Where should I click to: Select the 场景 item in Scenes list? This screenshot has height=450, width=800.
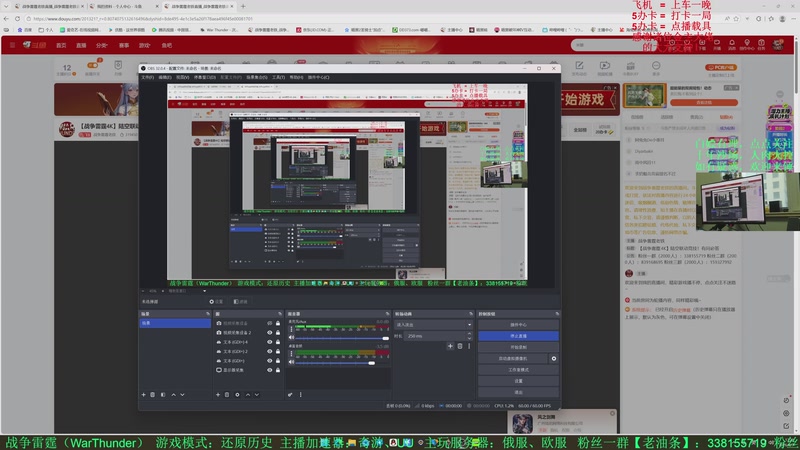point(175,323)
